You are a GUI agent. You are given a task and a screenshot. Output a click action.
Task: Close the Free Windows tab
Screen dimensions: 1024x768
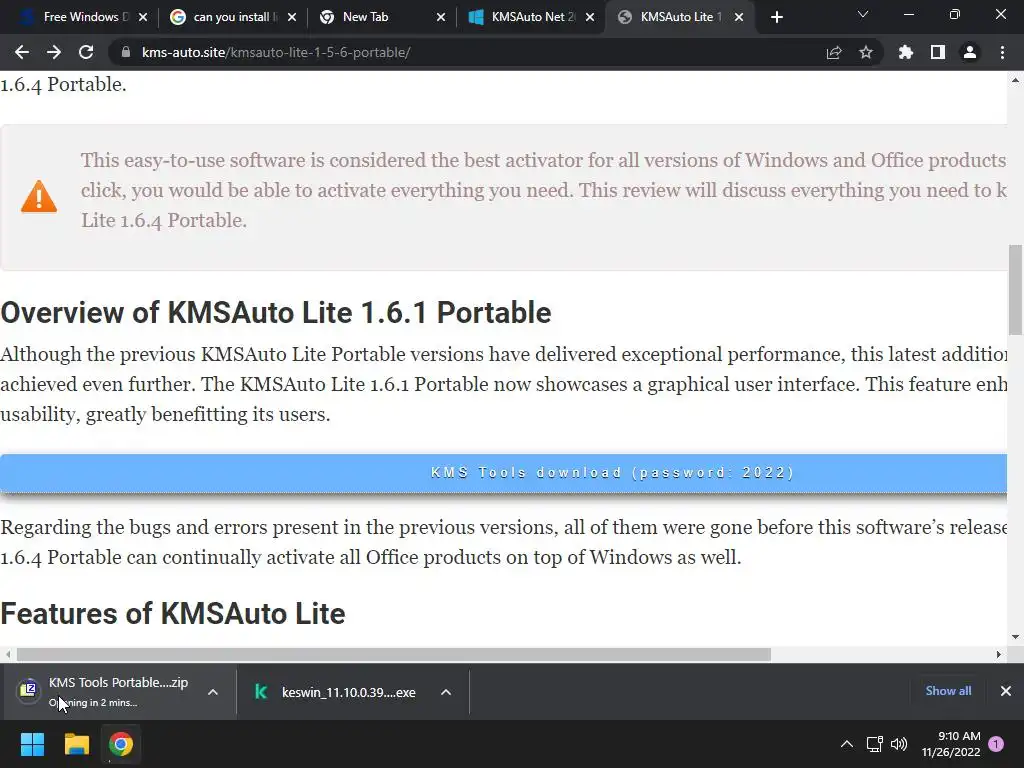[x=143, y=17]
